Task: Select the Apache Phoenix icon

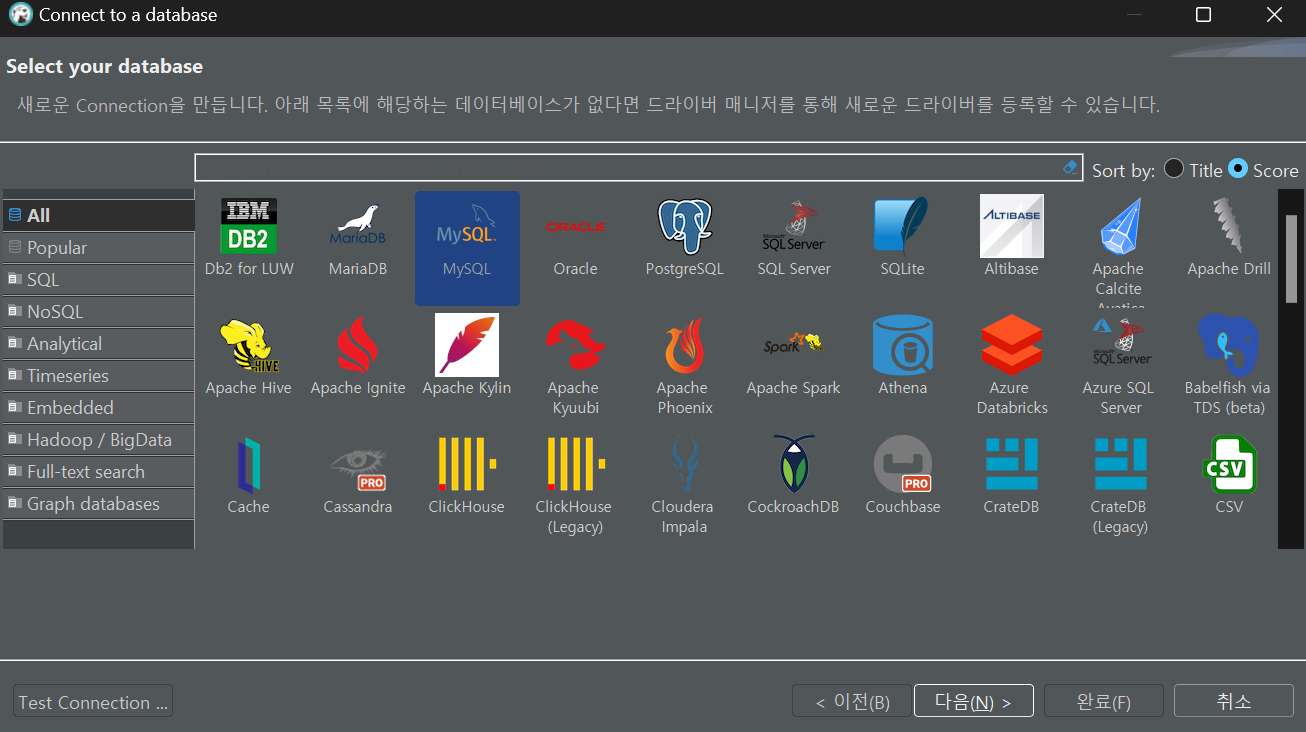Action: click(685, 345)
